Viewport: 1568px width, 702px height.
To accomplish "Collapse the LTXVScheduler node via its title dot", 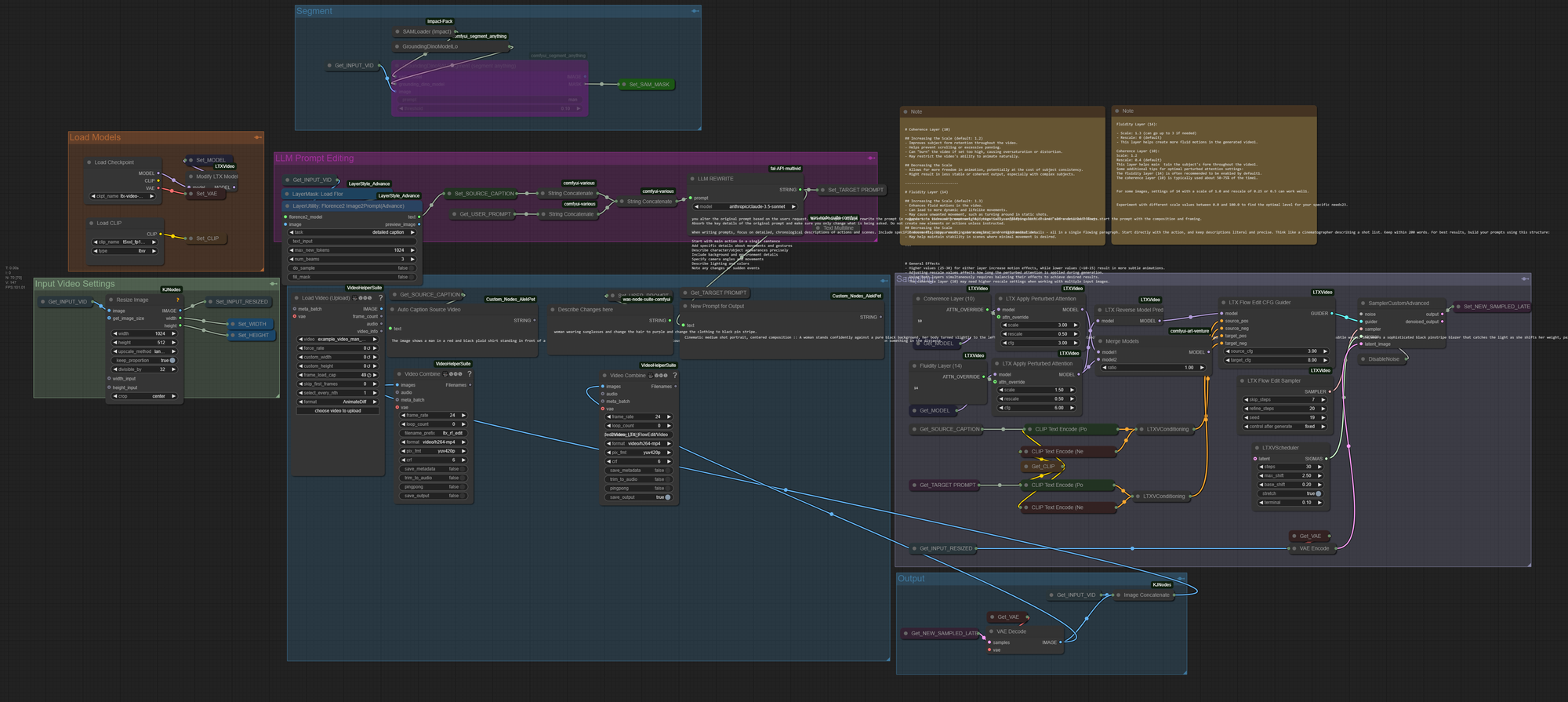I will (x=1257, y=448).
